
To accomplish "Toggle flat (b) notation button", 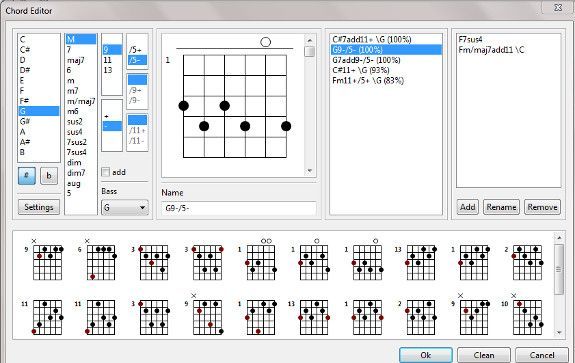I will (49, 176).
